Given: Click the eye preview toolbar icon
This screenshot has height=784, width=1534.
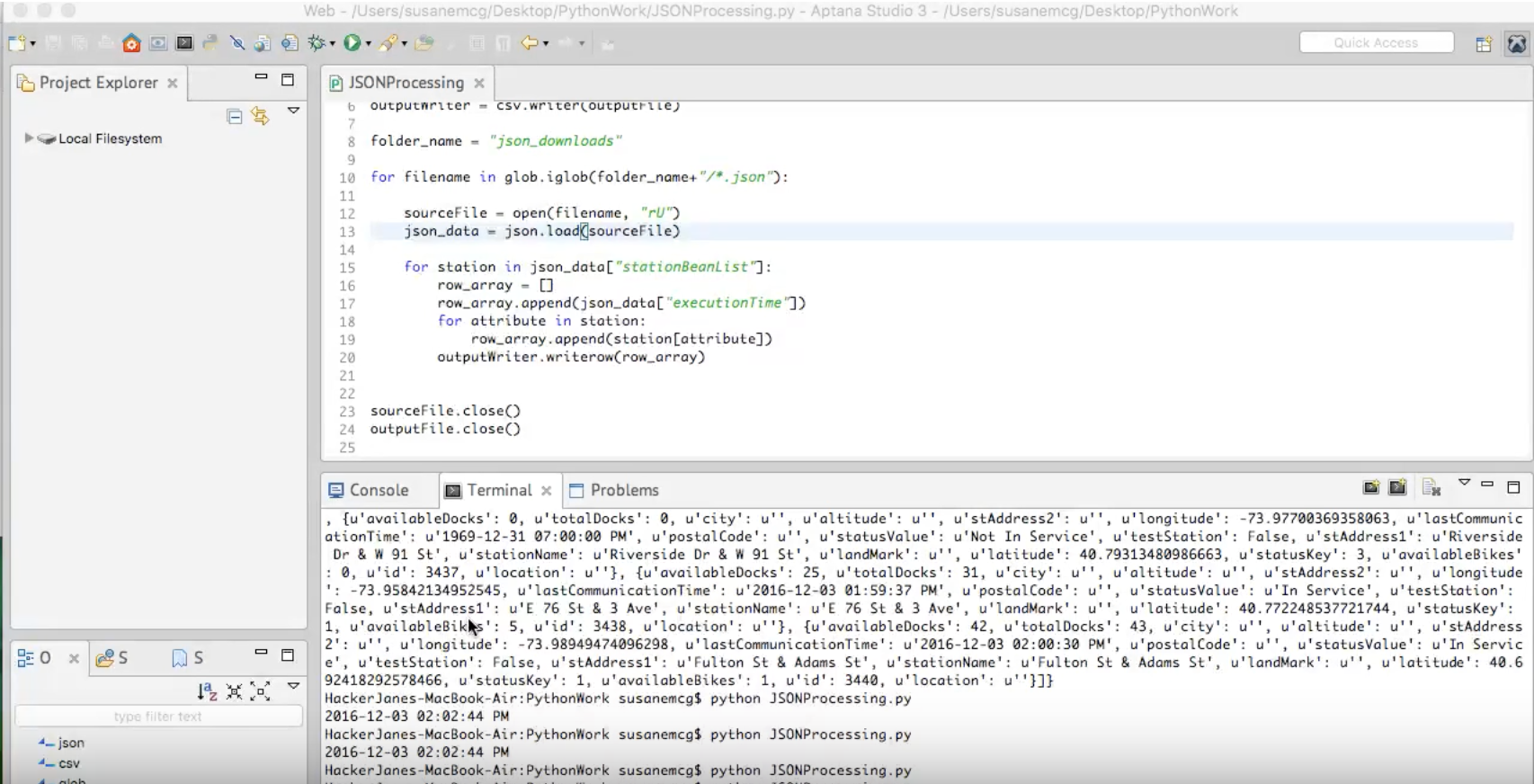Looking at the screenshot, I should coord(158,42).
